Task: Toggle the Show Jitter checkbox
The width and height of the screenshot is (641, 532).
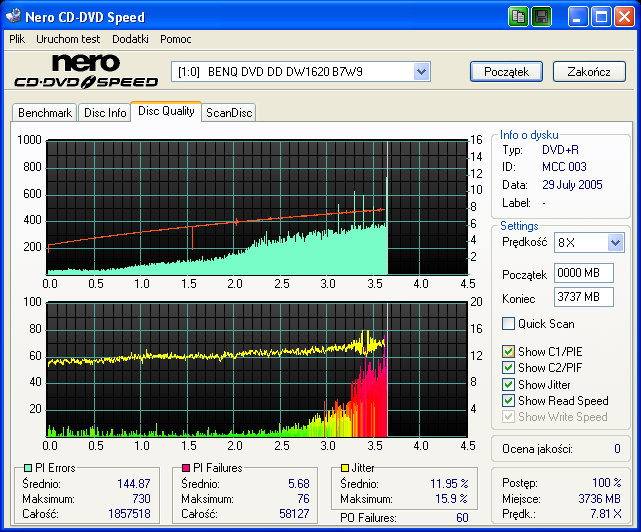Action: tap(508, 385)
